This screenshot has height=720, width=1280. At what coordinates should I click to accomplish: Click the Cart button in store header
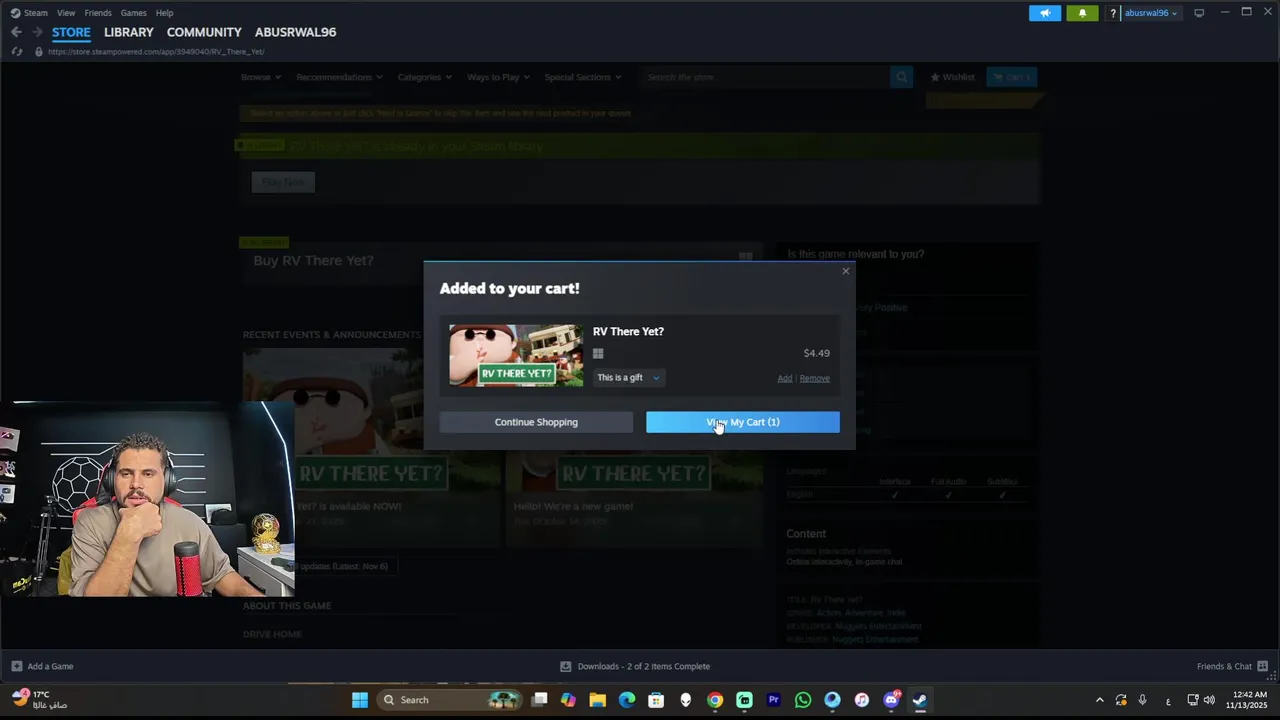click(1011, 77)
